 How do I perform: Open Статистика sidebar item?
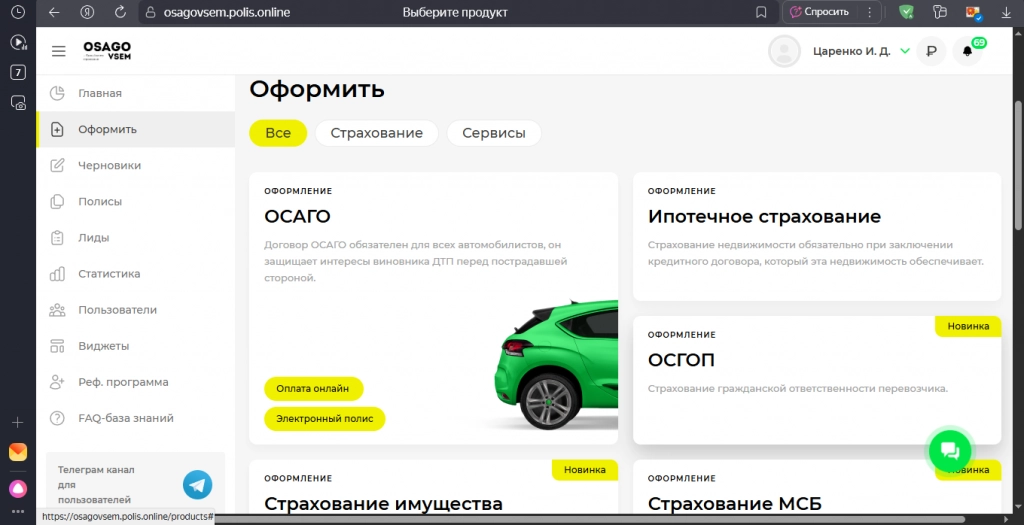click(x=109, y=273)
